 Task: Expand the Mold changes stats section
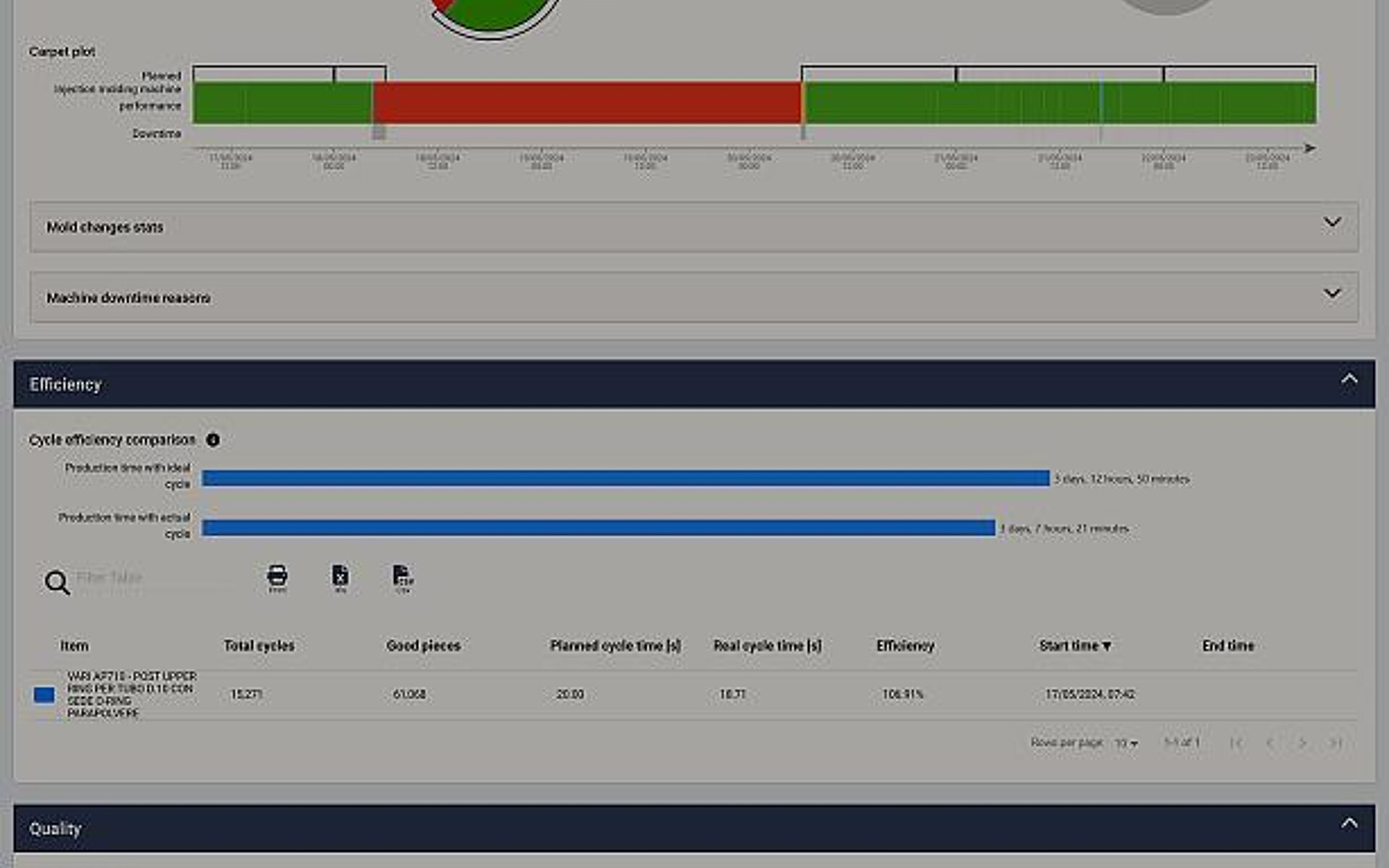pos(694,226)
